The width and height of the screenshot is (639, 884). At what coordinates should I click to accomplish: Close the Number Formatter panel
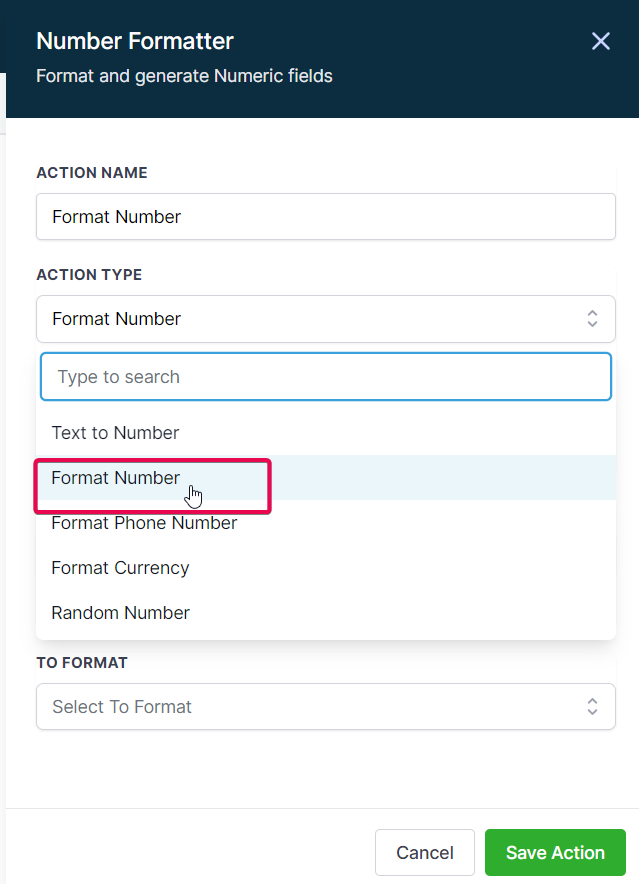tap(600, 41)
